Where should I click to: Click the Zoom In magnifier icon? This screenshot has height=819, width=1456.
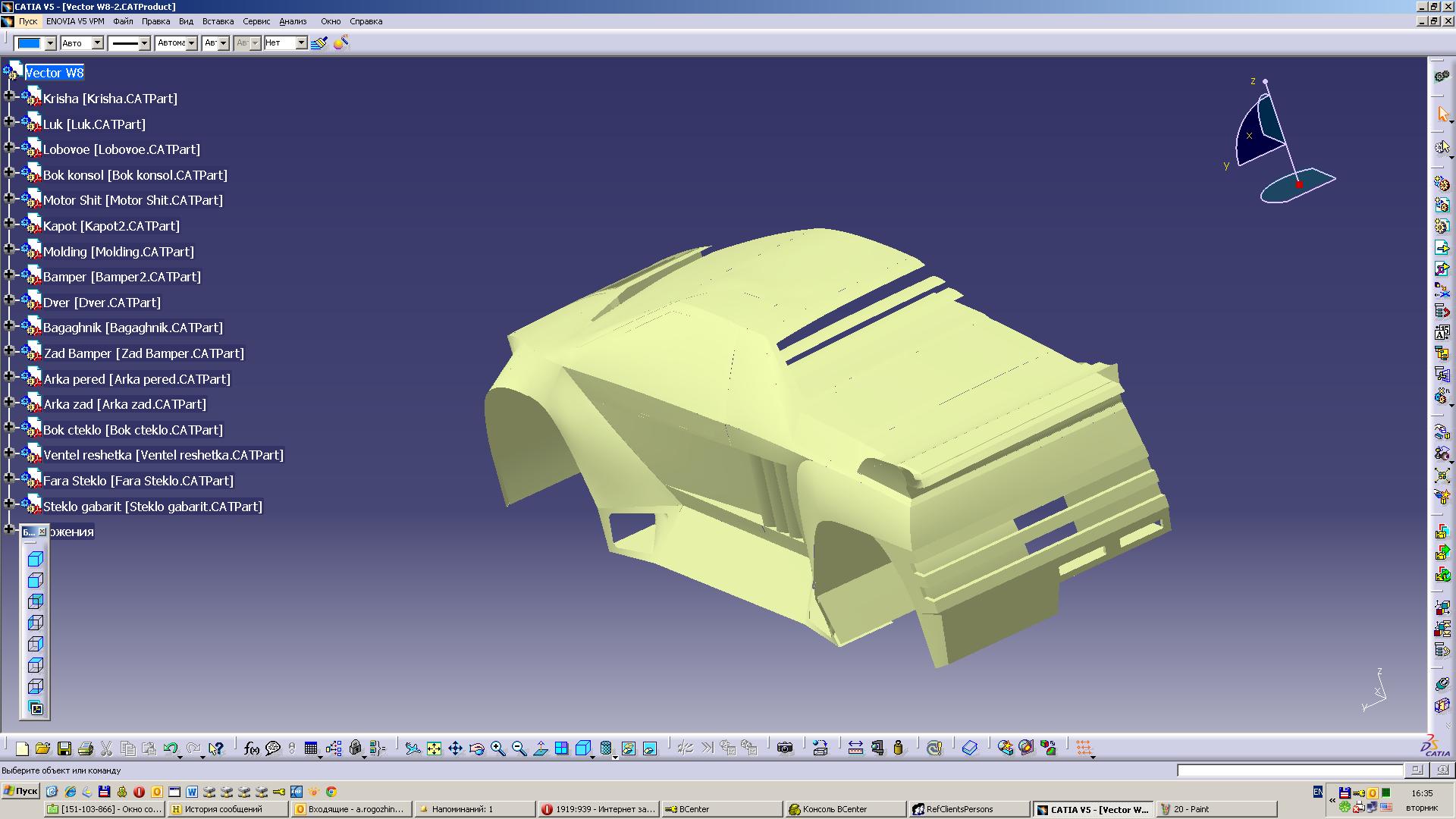coord(497,748)
